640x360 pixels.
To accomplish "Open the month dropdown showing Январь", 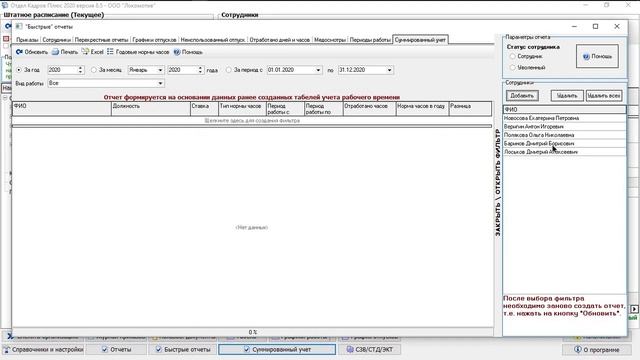I will click(x=160, y=70).
